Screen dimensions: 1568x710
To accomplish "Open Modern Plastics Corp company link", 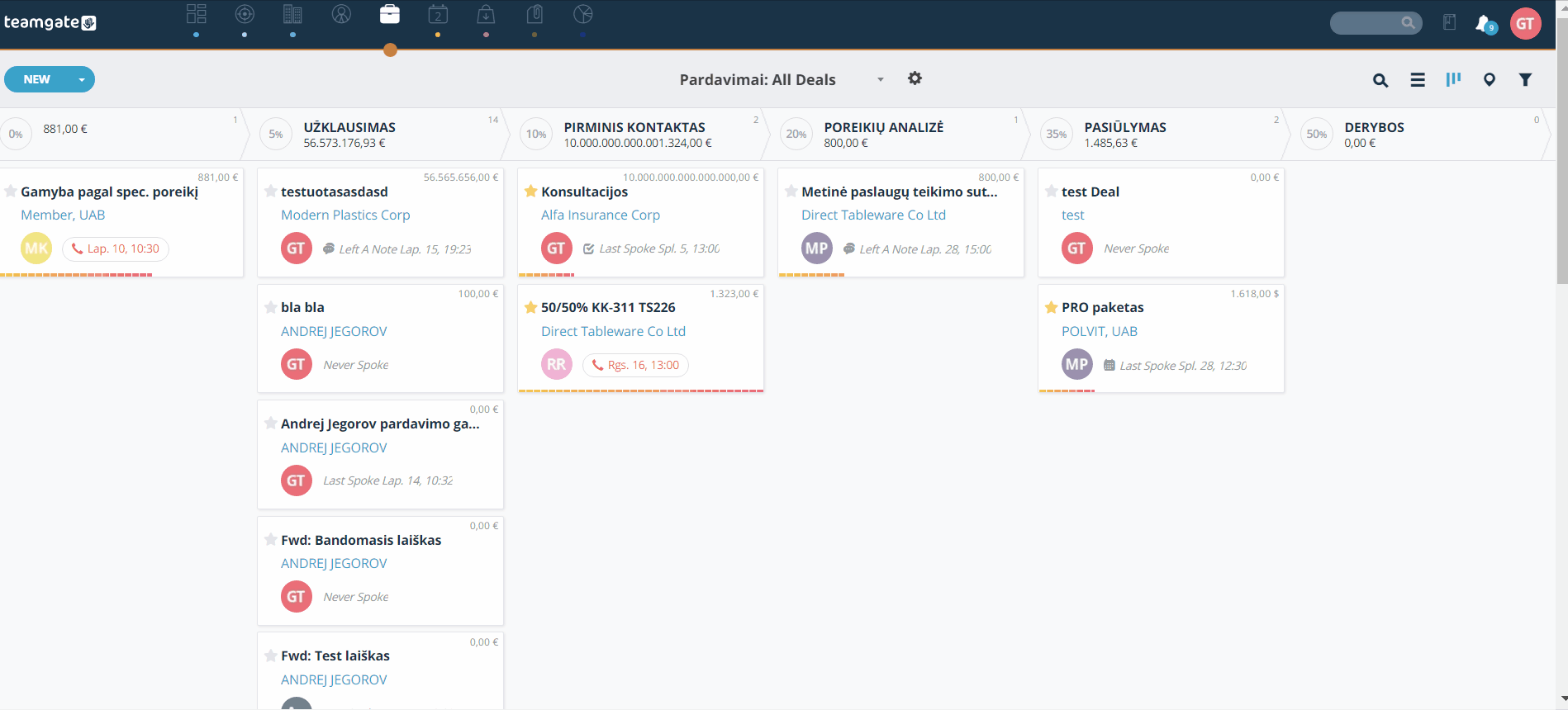I will pyautogui.click(x=345, y=215).
